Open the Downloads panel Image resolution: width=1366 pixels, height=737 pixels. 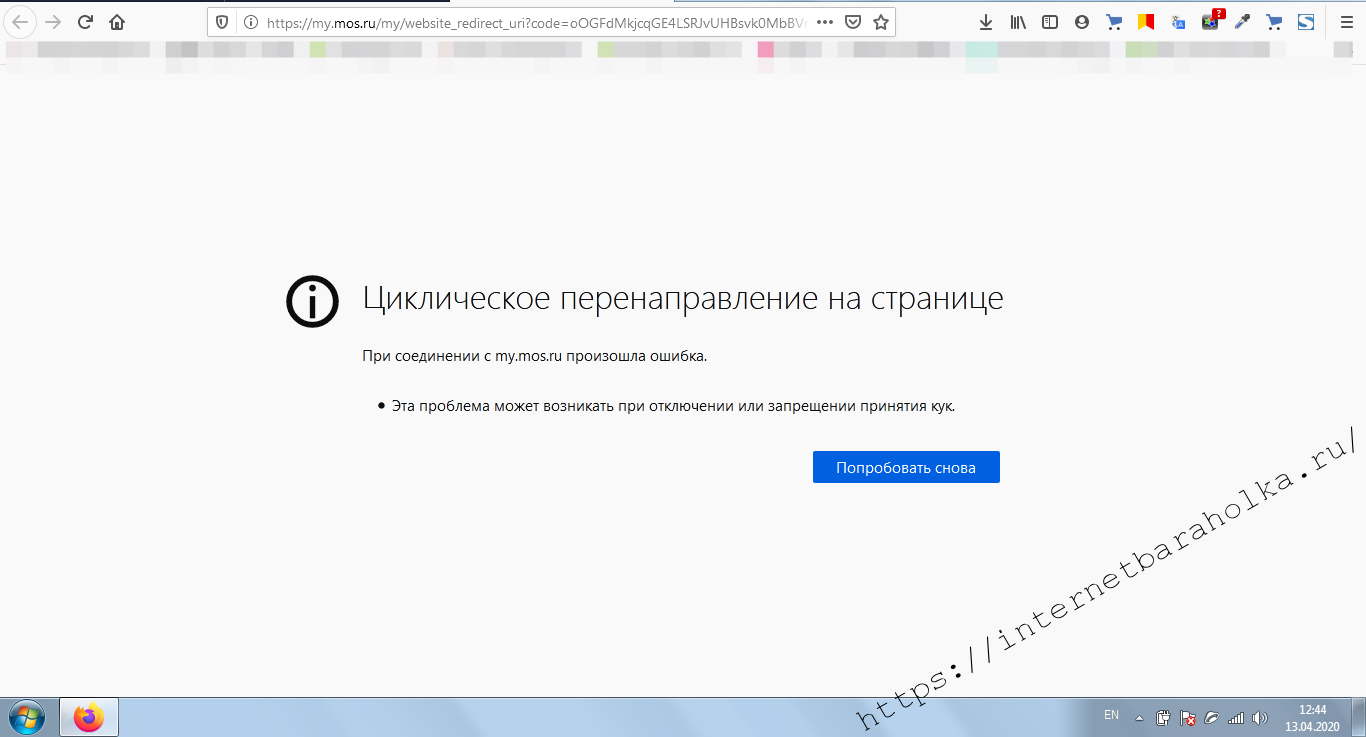tap(986, 21)
